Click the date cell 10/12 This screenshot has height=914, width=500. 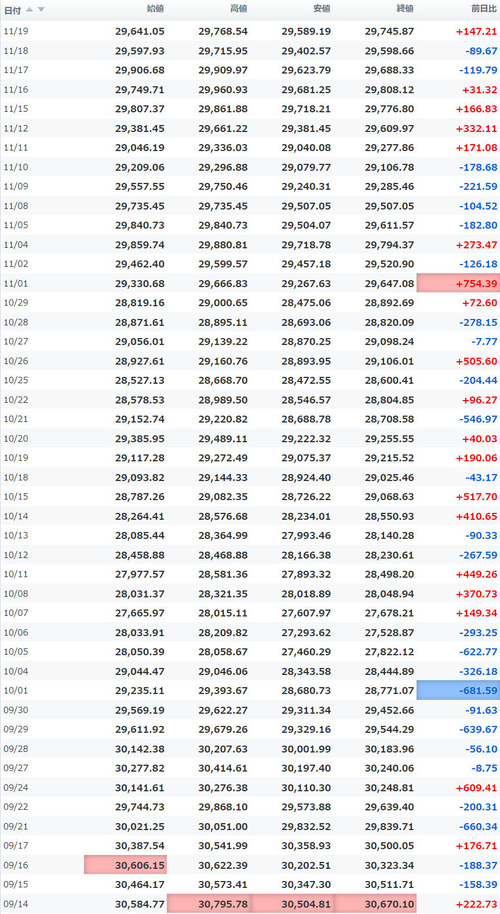pyautogui.click(x=16, y=555)
